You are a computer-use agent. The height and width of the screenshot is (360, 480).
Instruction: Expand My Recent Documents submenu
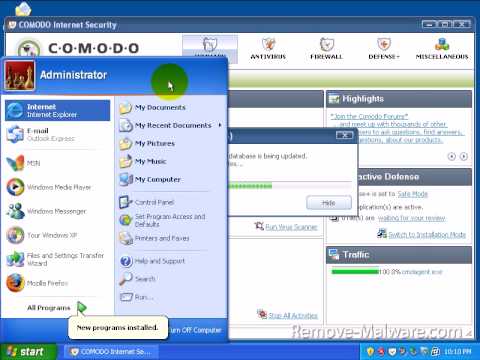coord(170,125)
